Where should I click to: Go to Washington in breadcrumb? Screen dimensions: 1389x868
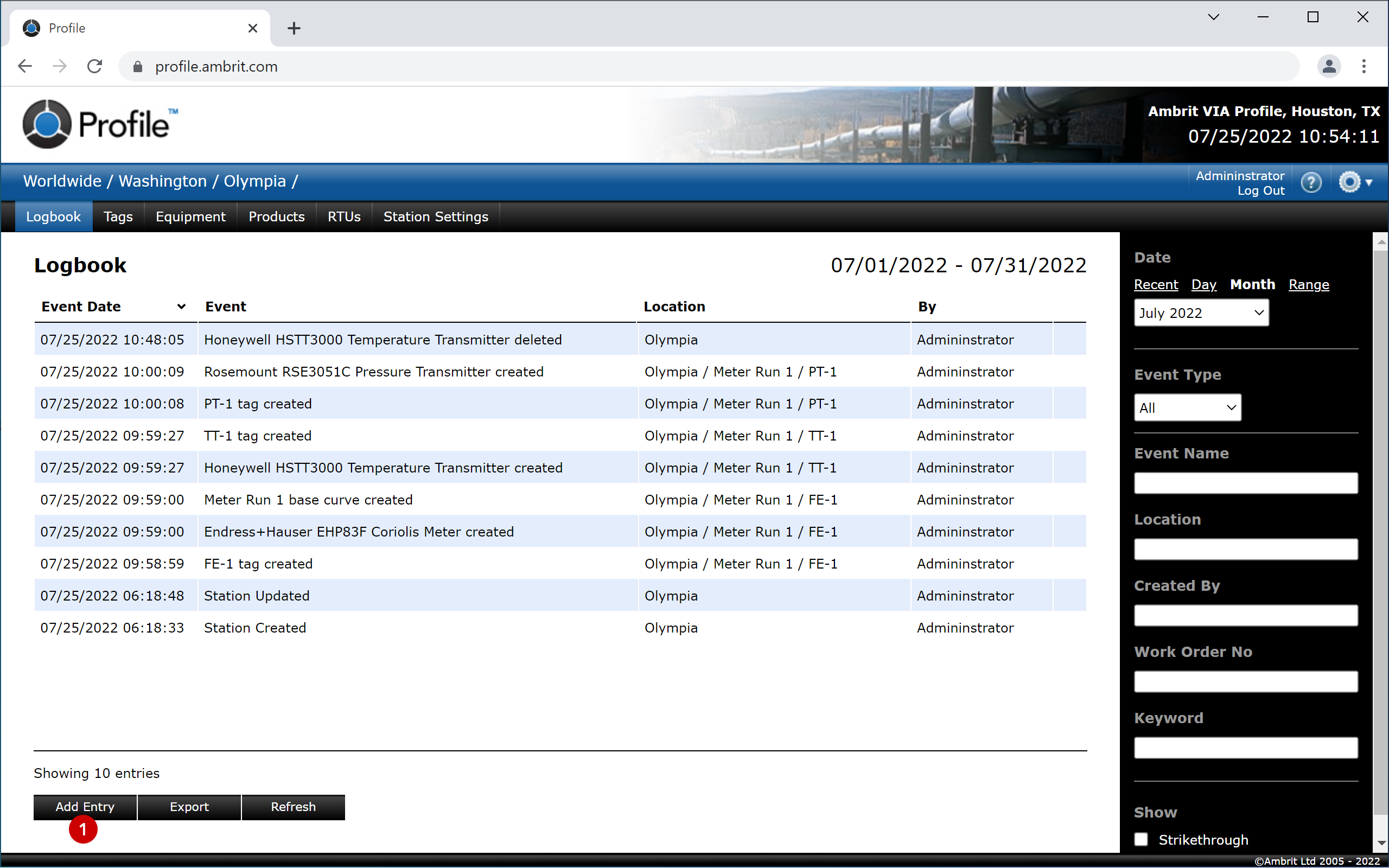pyautogui.click(x=162, y=181)
